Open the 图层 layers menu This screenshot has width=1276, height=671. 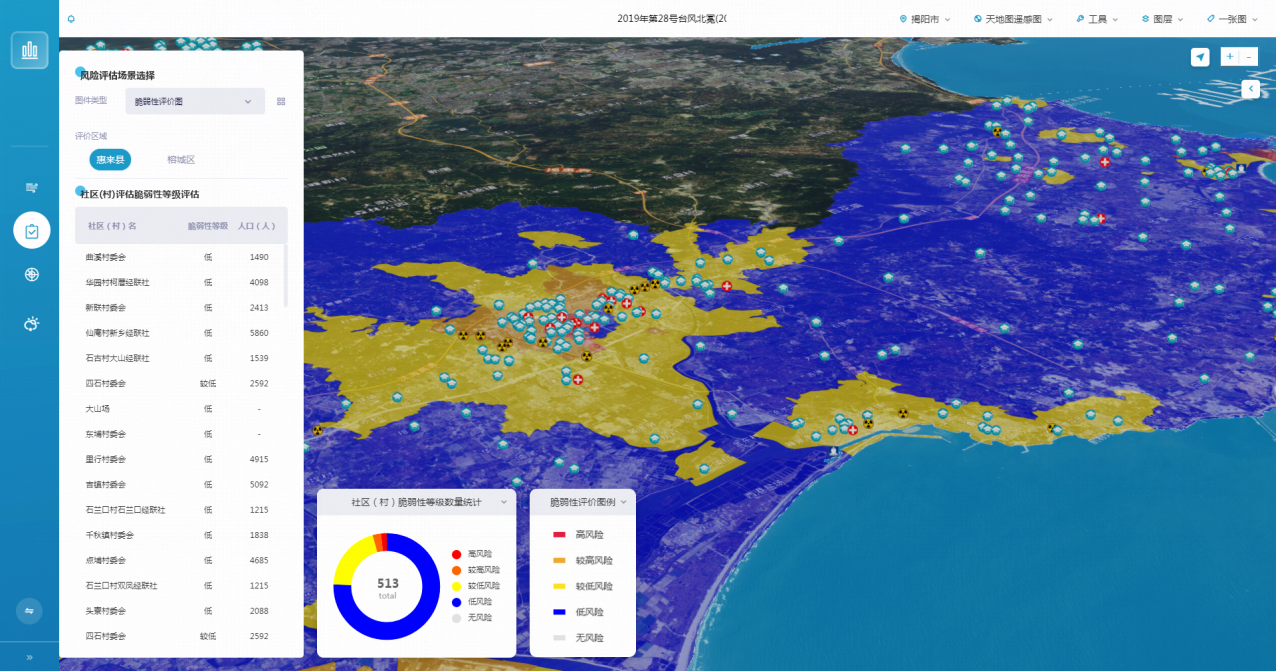(1162, 19)
